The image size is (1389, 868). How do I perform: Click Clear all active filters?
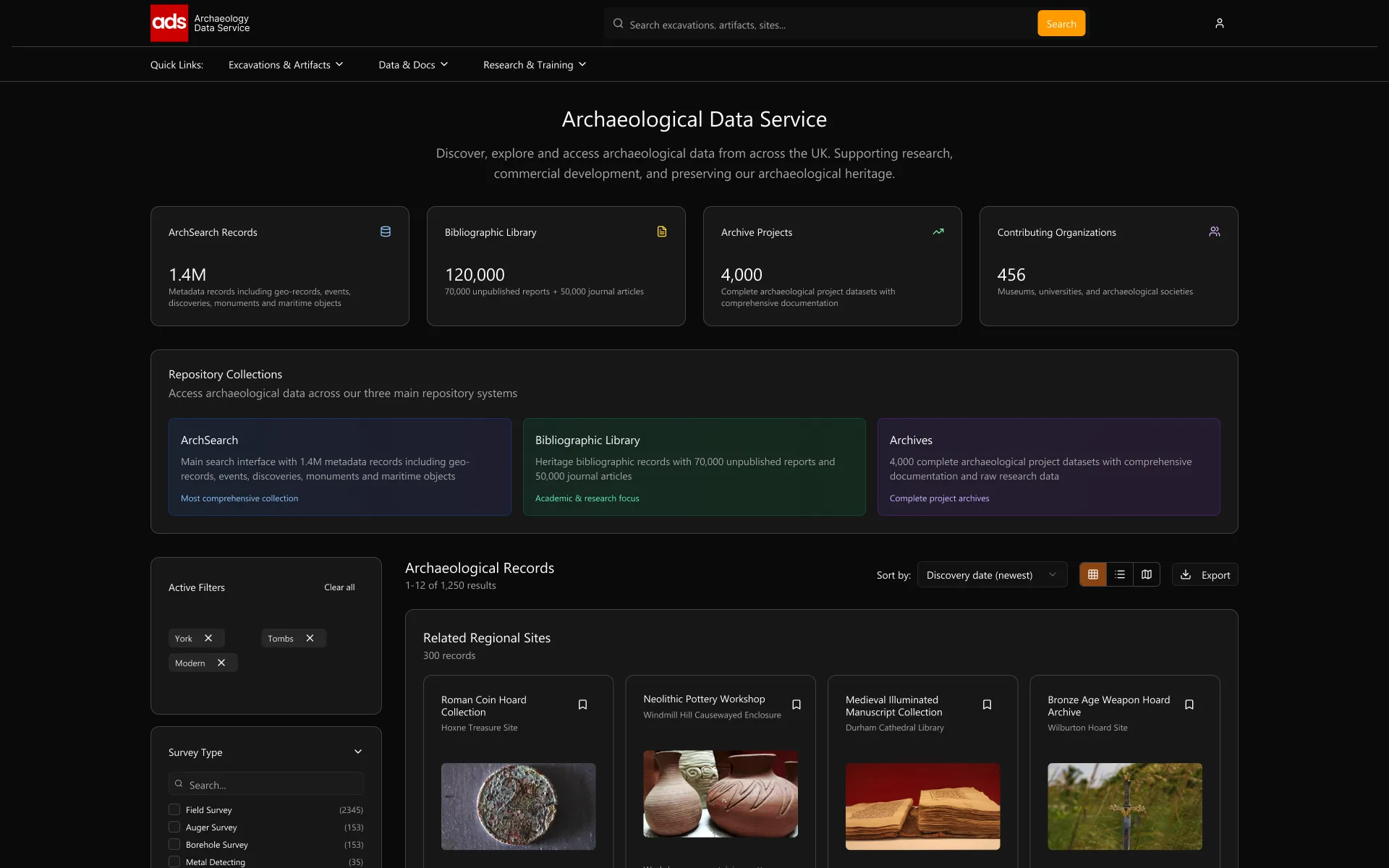click(339, 587)
